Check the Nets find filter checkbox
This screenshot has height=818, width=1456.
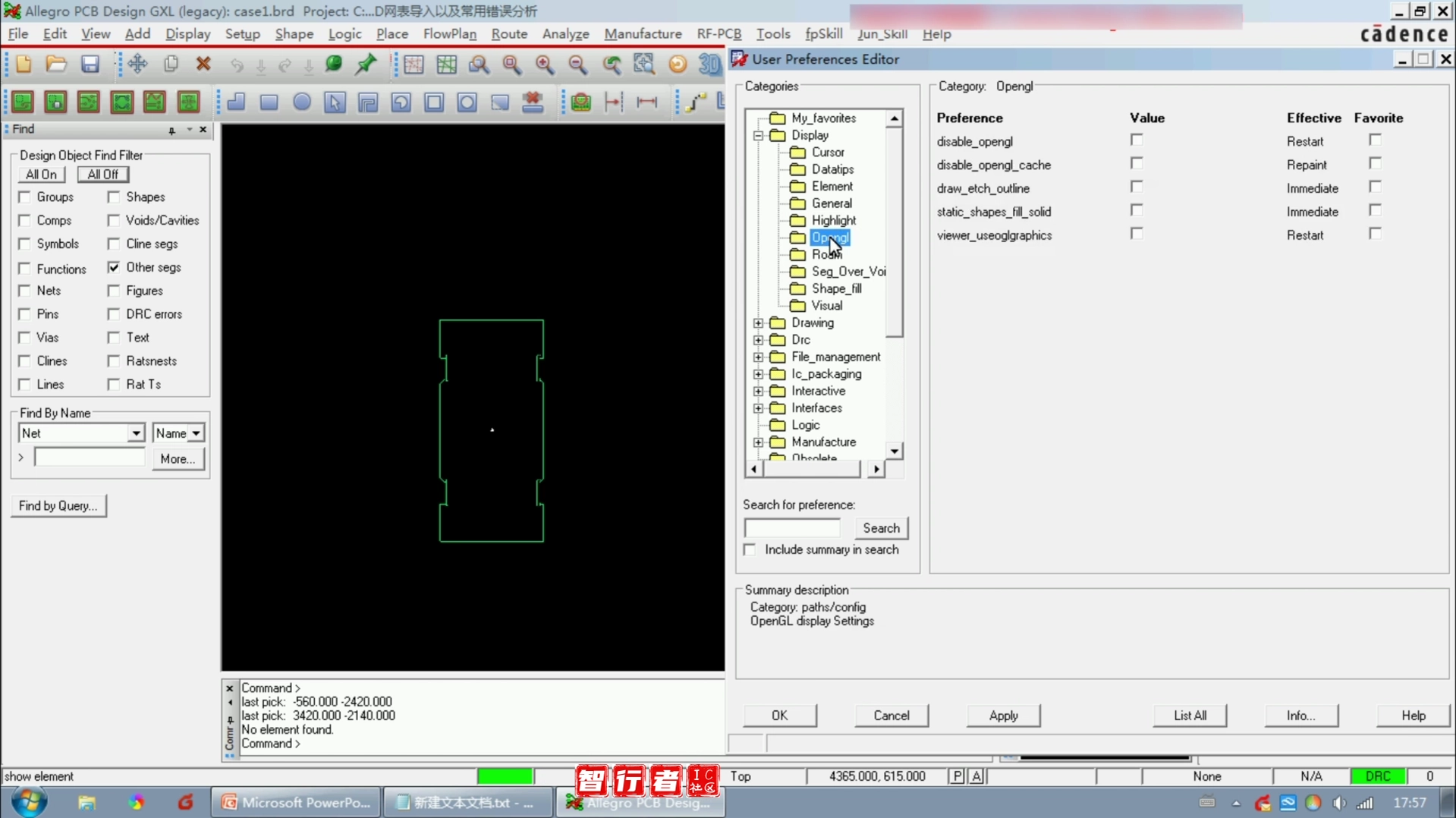25,291
